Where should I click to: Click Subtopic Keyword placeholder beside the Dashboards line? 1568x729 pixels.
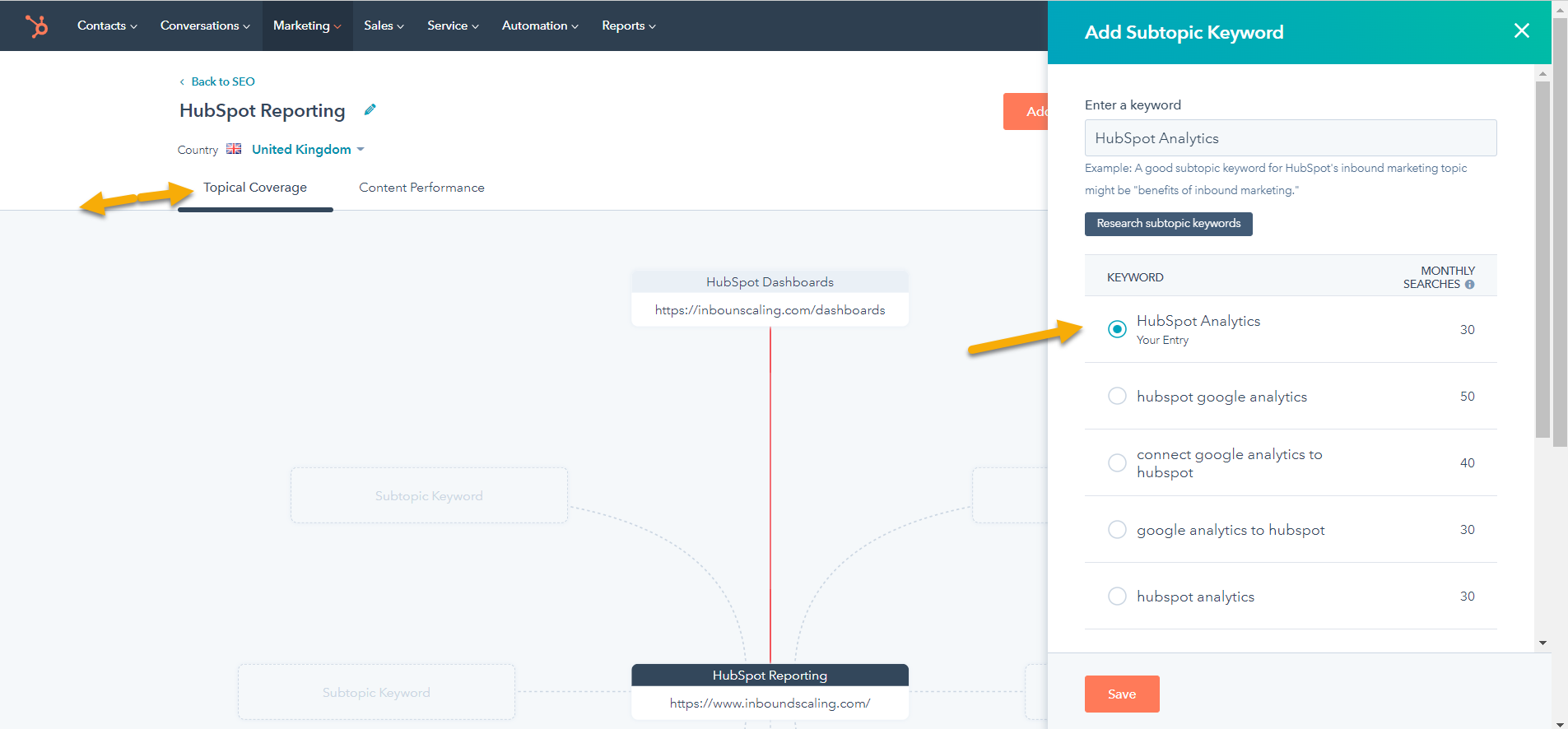click(429, 495)
